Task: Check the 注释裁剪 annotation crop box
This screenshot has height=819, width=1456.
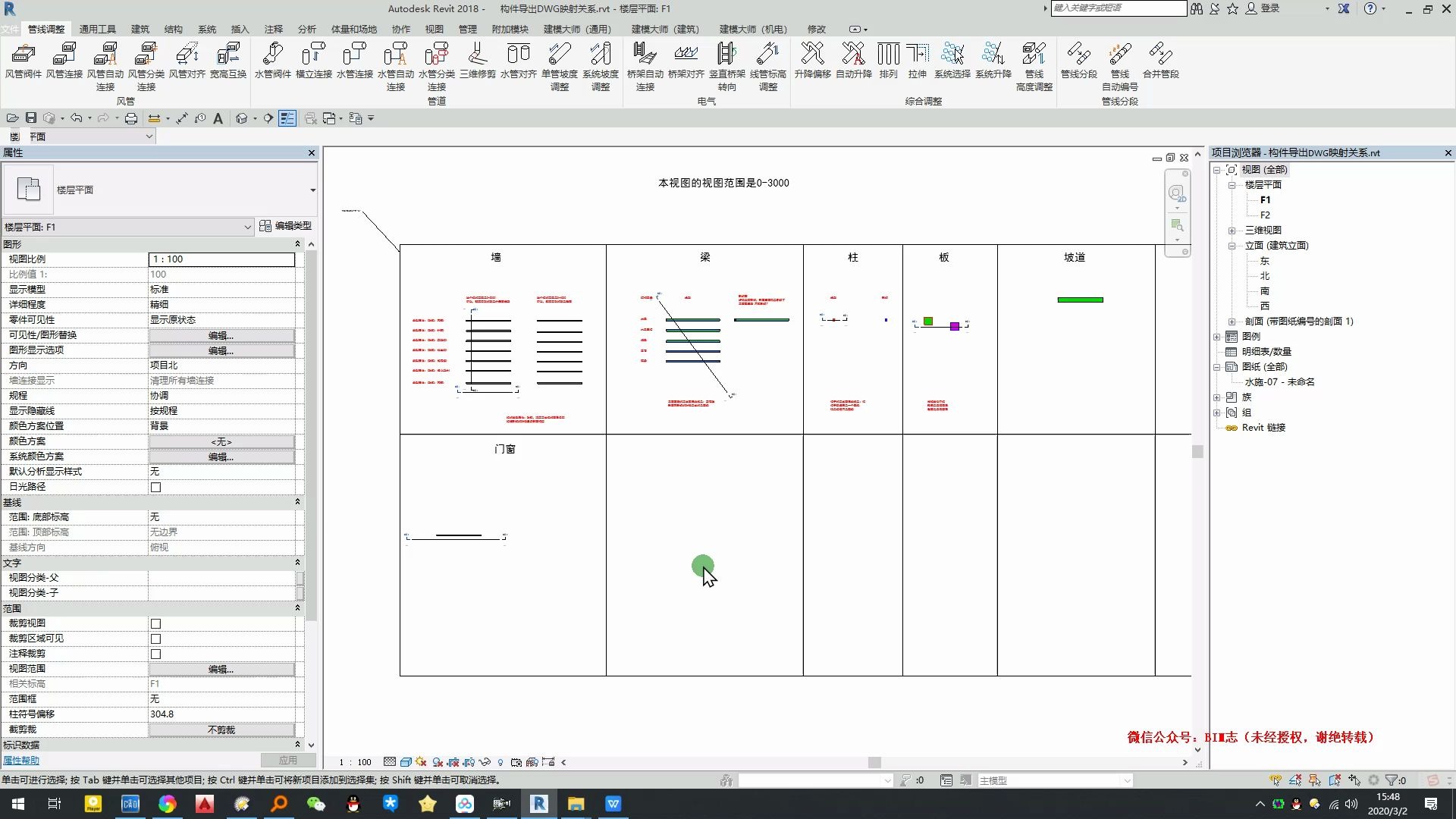Action: coord(155,654)
